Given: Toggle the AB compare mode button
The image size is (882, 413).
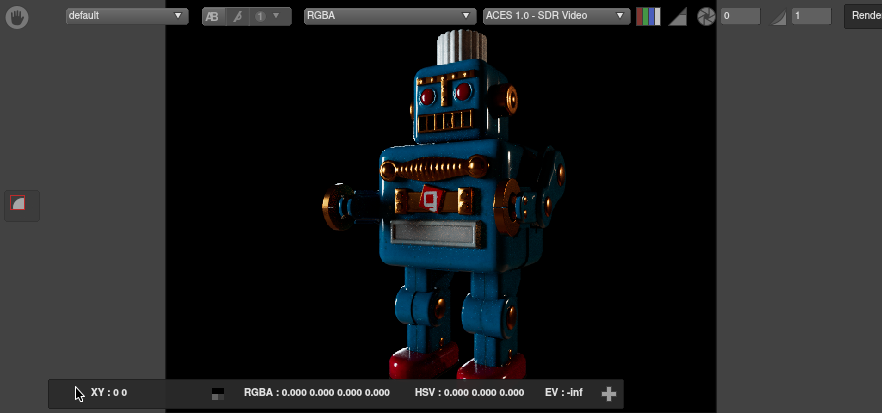Looking at the screenshot, I should 213,16.
